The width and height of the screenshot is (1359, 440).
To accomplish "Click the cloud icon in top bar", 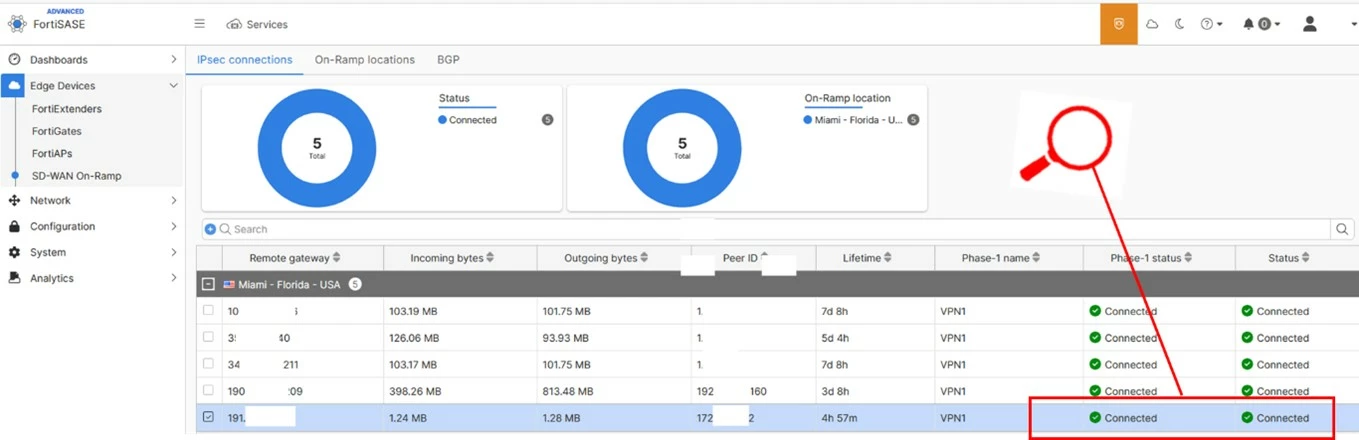I will (1152, 24).
